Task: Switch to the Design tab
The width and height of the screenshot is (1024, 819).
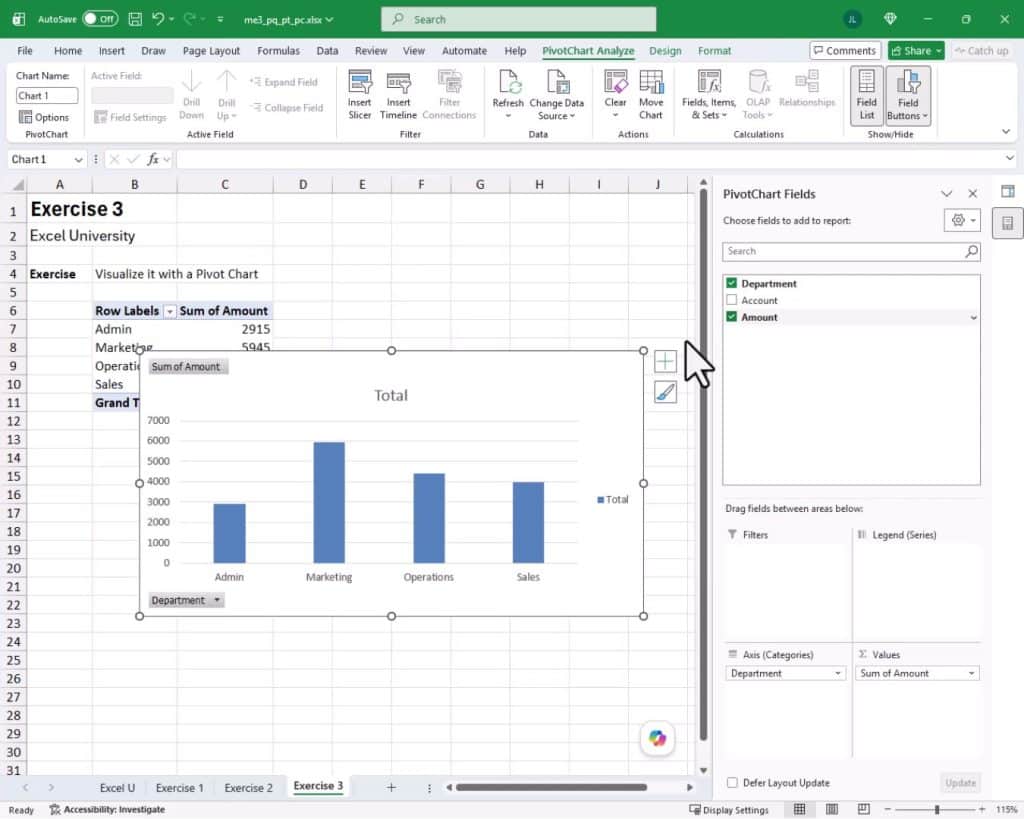Action: (665, 50)
